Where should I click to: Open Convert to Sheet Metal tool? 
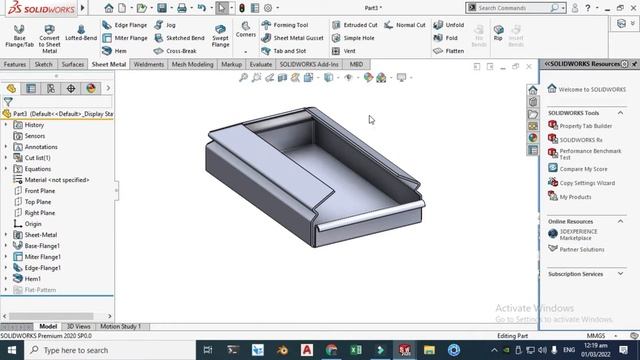(49, 39)
